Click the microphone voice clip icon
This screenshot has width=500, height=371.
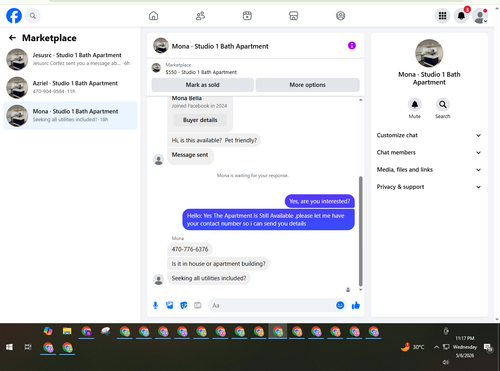(155, 305)
